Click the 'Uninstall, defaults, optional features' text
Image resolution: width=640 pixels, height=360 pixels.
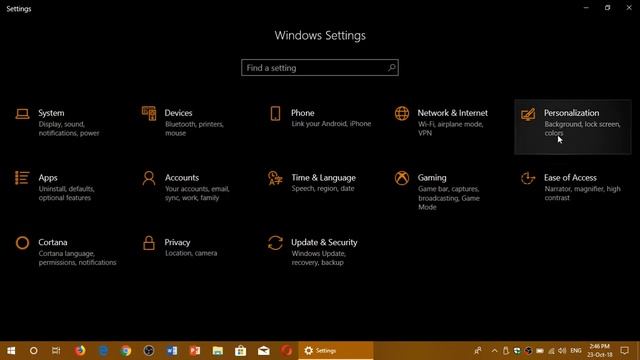tap(66, 193)
